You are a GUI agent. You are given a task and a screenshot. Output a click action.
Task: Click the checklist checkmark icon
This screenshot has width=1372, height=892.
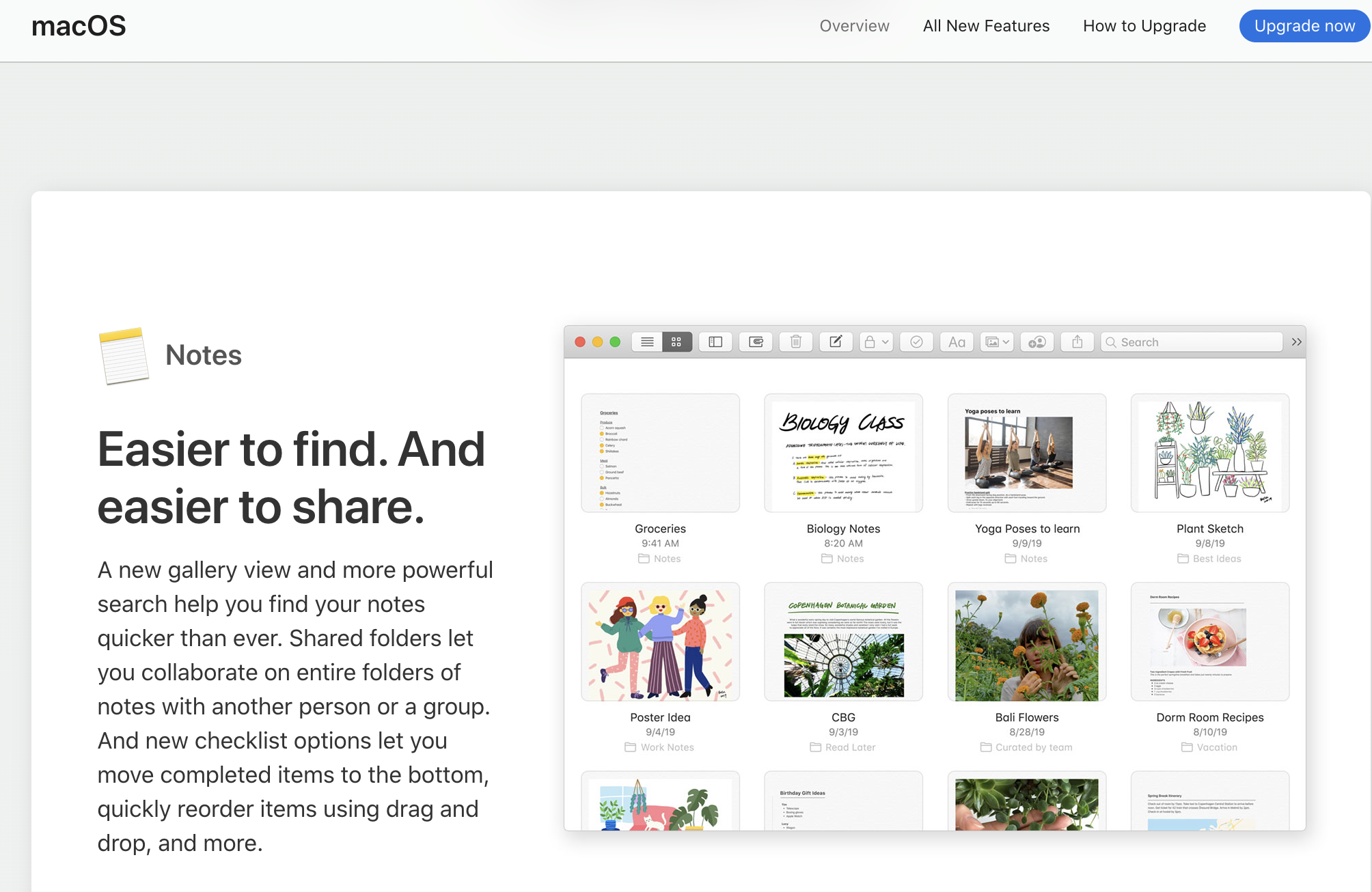pos(916,342)
